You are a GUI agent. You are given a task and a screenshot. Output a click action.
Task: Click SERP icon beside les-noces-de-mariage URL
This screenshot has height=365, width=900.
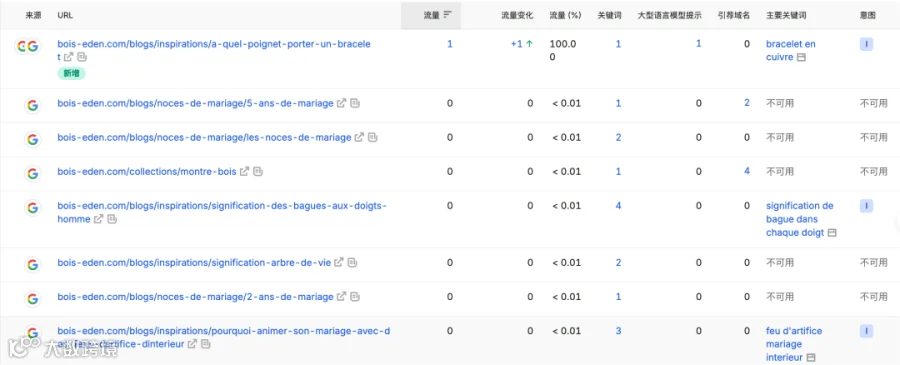tap(373, 138)
